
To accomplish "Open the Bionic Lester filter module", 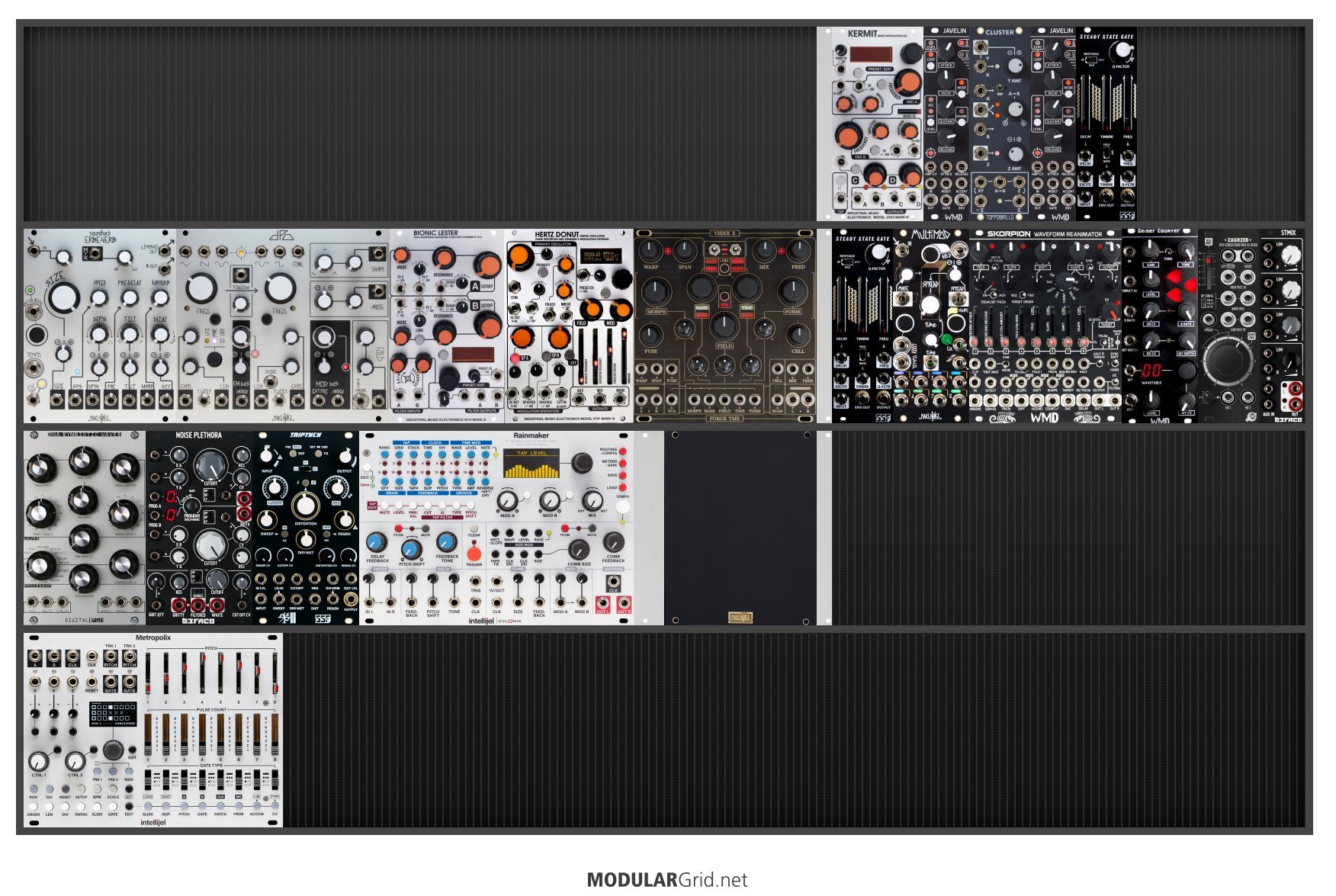I will point(447,326).
